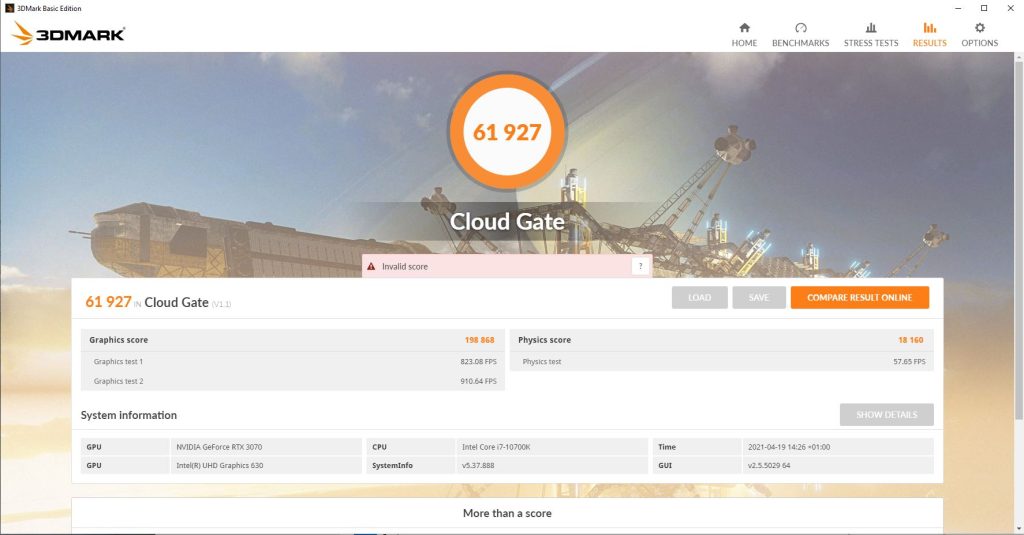Screen dimensions: 1024x535
Task: Click the 910.64 FPS value
Action: (478, 381)
